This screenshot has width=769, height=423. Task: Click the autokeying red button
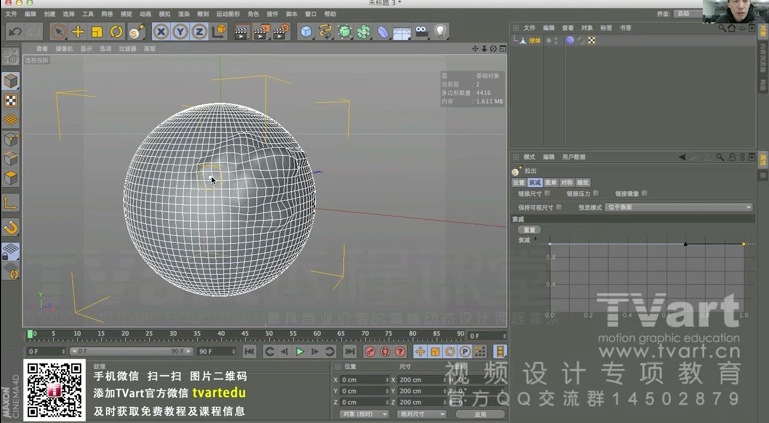(385, 351)
